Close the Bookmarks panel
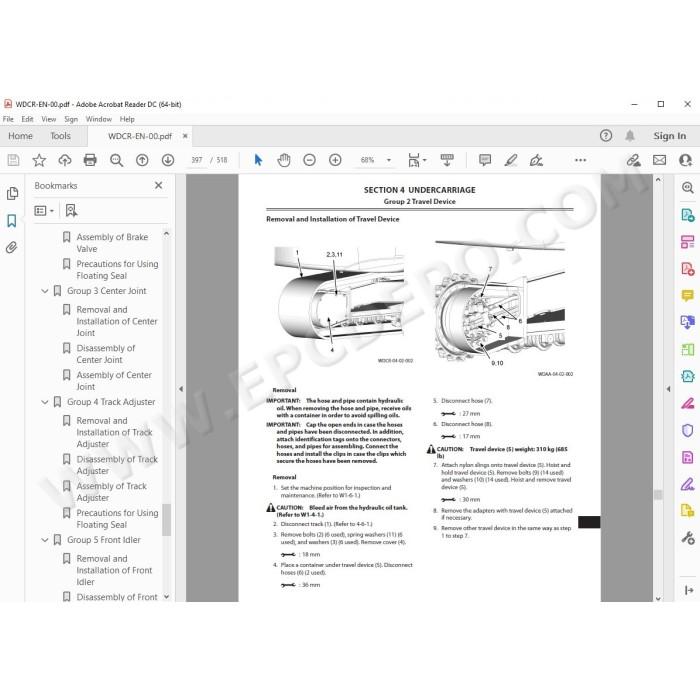Image resolution: width=700 pixels, height=700 pixels. tap(158, 185)
